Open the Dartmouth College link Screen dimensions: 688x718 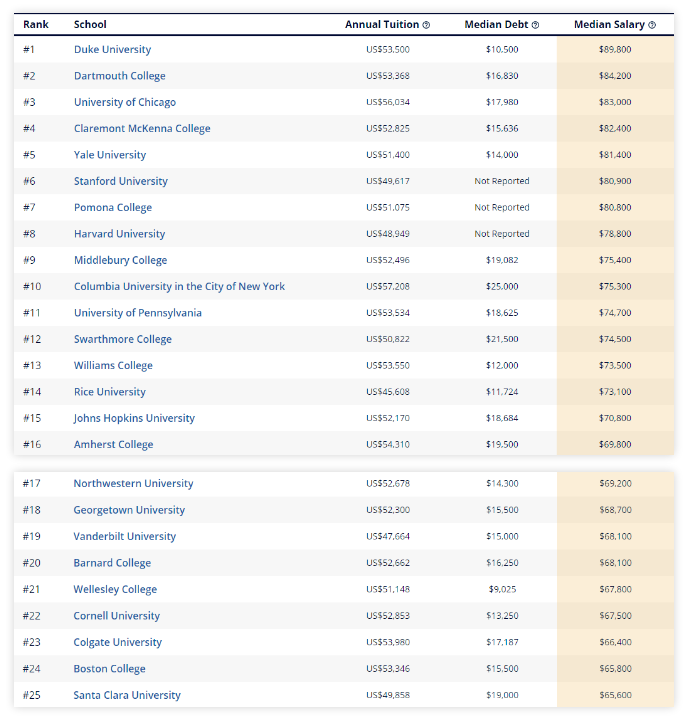120,76
